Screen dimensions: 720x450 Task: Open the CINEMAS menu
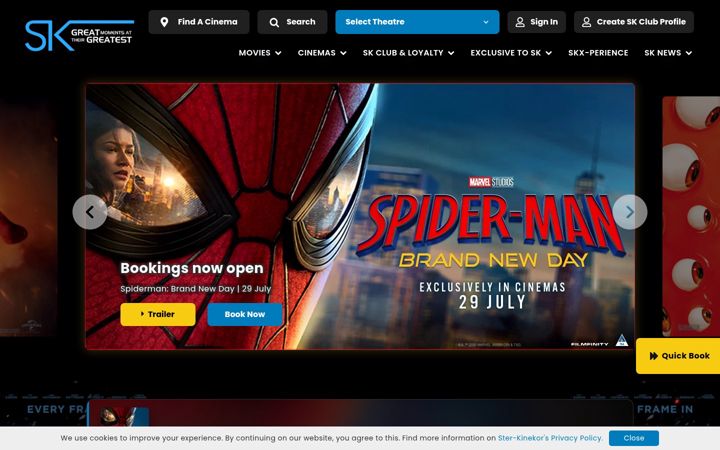pos(316,53)
